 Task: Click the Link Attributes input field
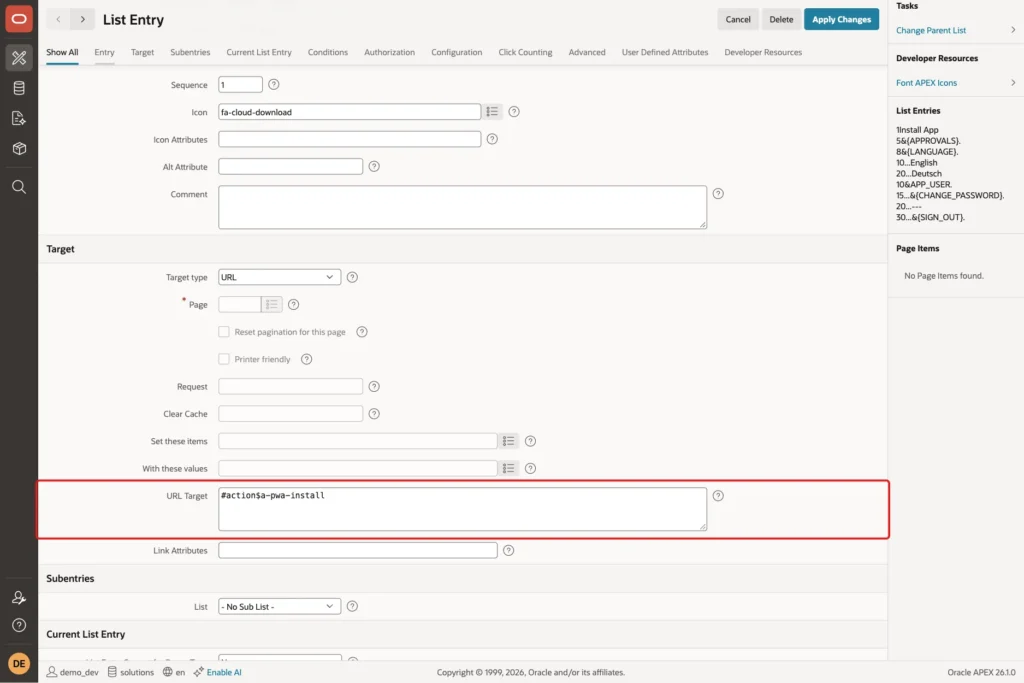358,550
